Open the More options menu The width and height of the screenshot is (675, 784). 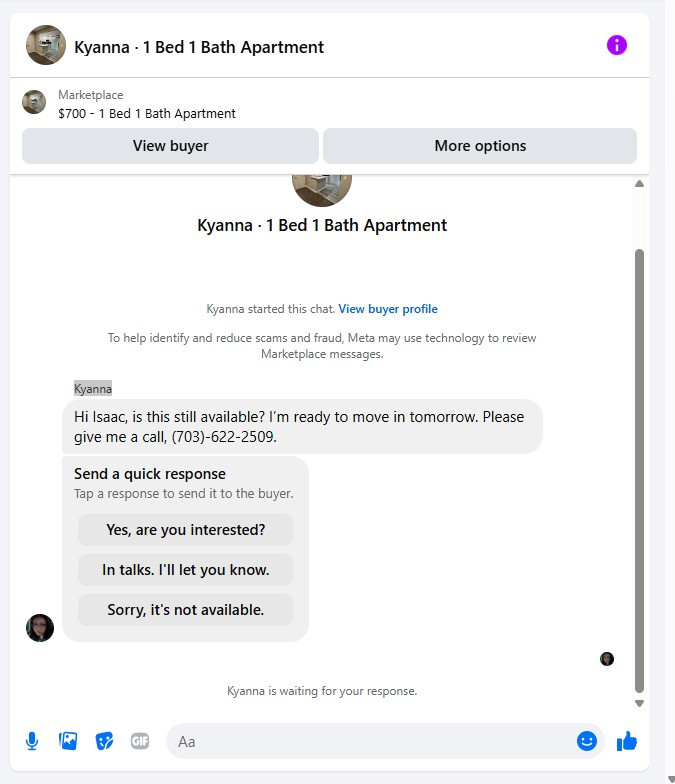click(x=480, y=146)
